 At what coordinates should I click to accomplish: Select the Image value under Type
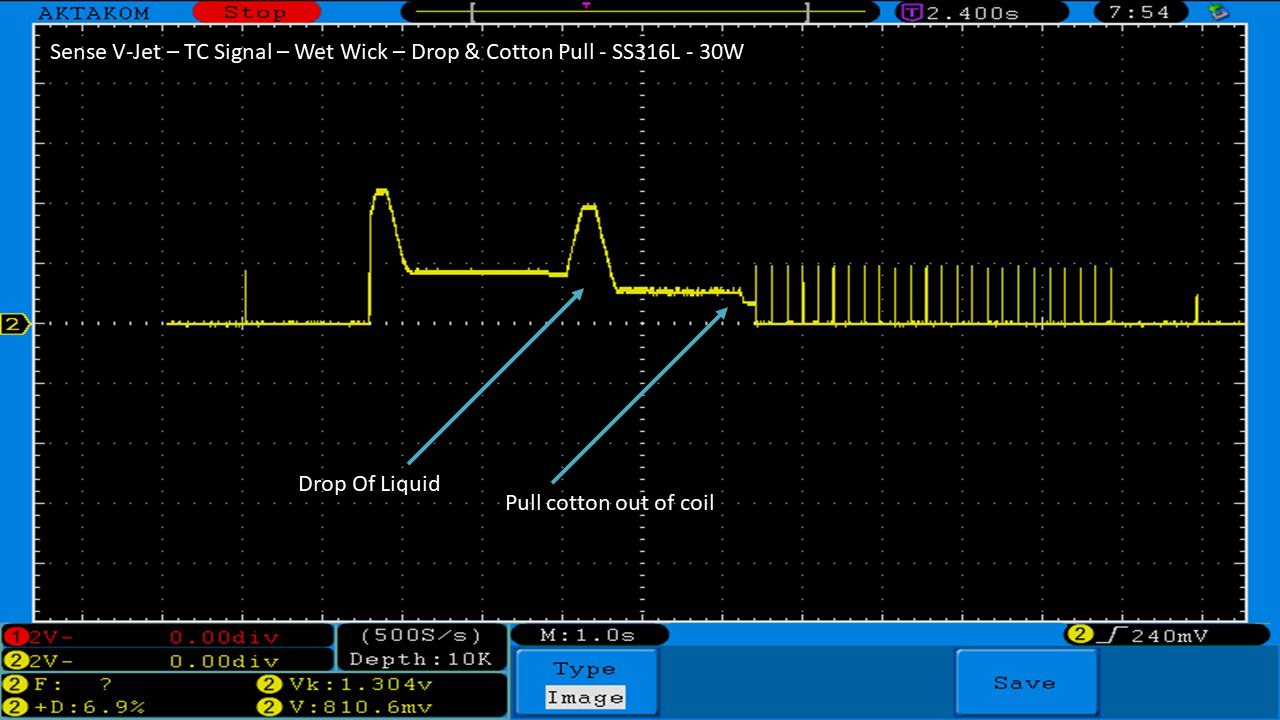pos(585,698)
